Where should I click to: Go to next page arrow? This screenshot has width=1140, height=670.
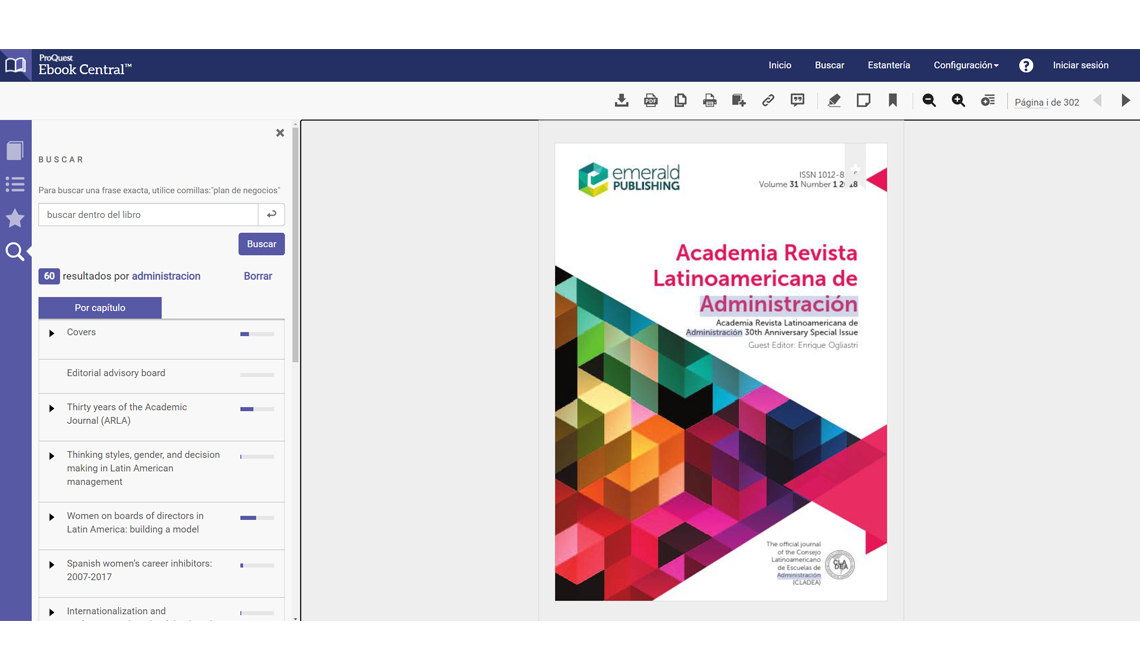(1125, 101)
